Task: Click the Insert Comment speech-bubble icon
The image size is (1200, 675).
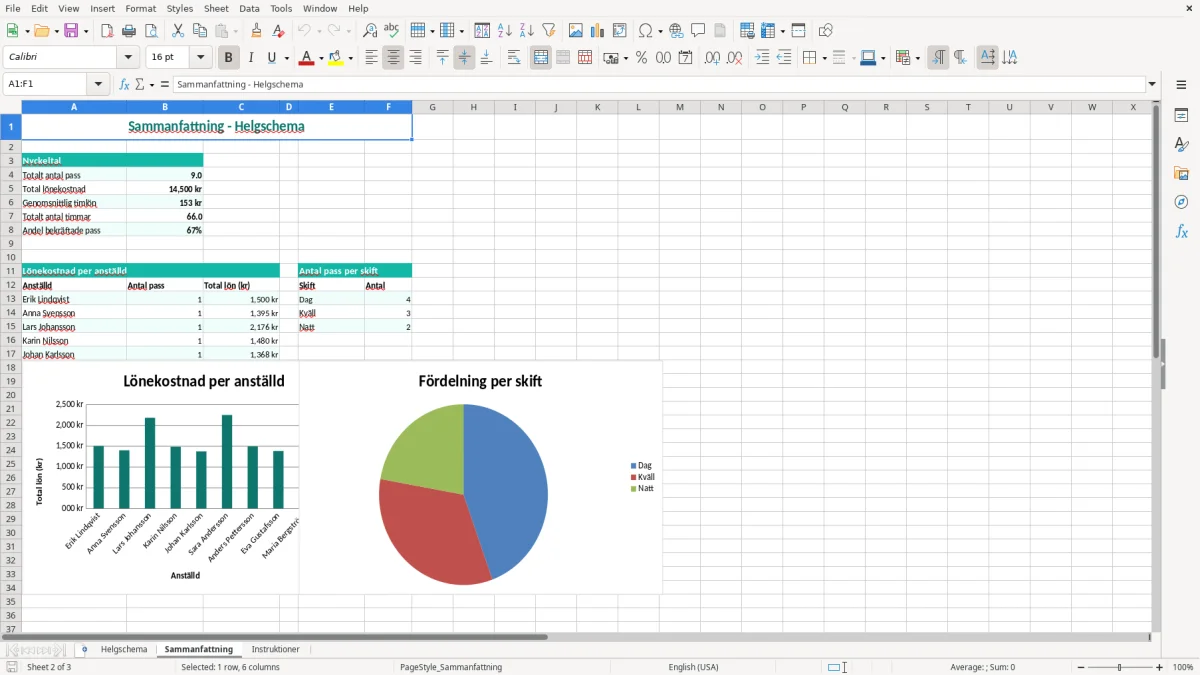Action: (698, 31)
